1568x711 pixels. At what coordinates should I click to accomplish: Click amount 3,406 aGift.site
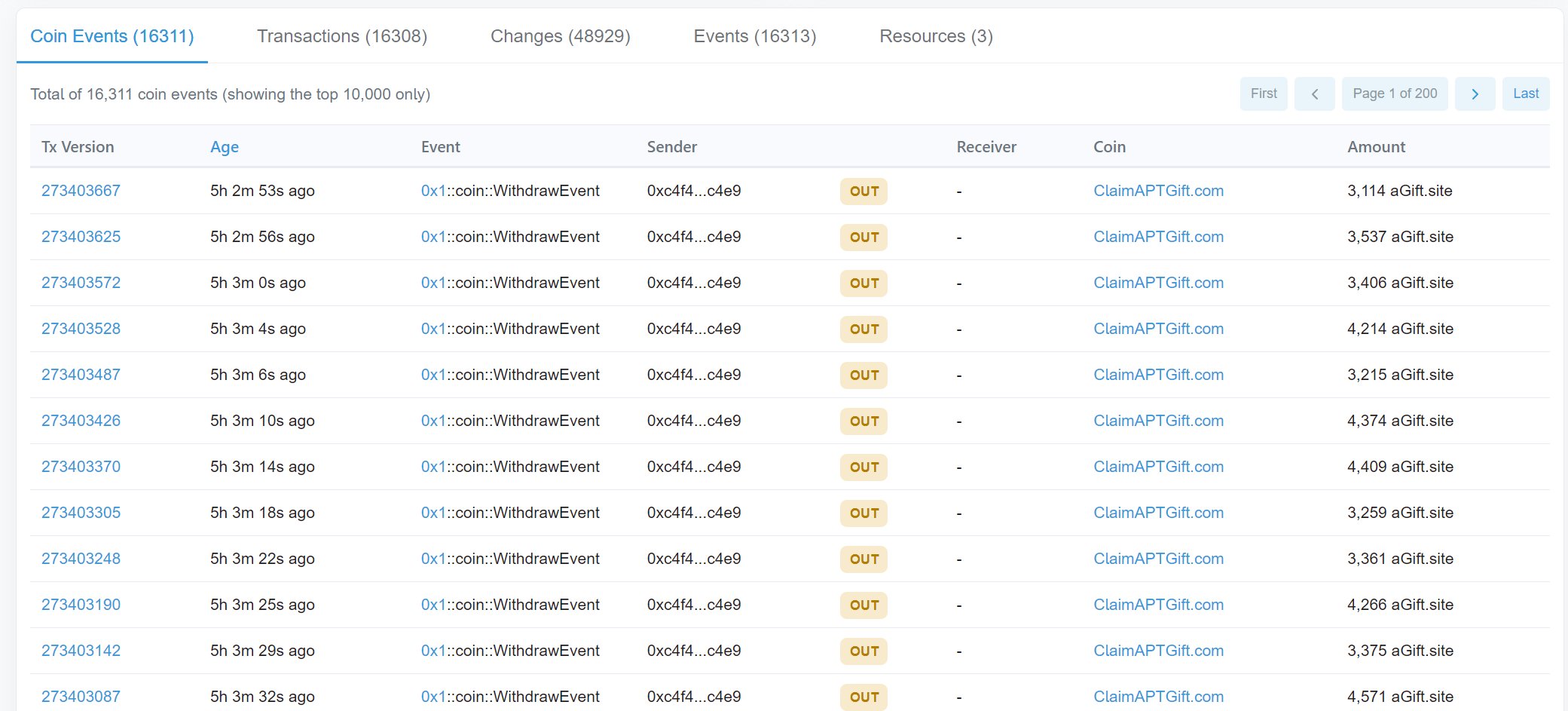tap(1401, 283)
